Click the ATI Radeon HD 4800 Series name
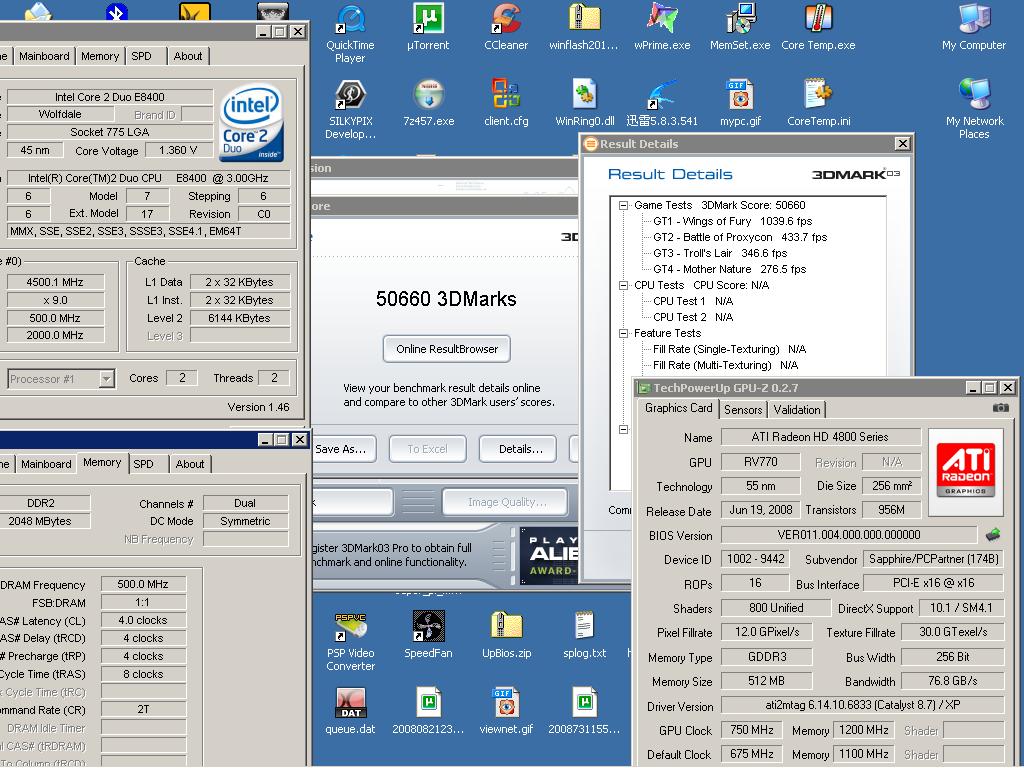1024x768 pixels. 820,437
